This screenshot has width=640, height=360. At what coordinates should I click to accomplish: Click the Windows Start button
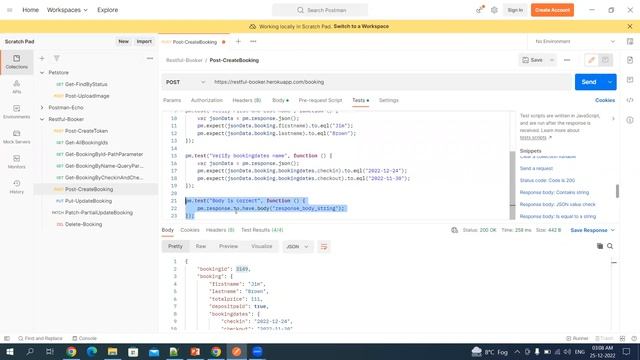(10, 351)
